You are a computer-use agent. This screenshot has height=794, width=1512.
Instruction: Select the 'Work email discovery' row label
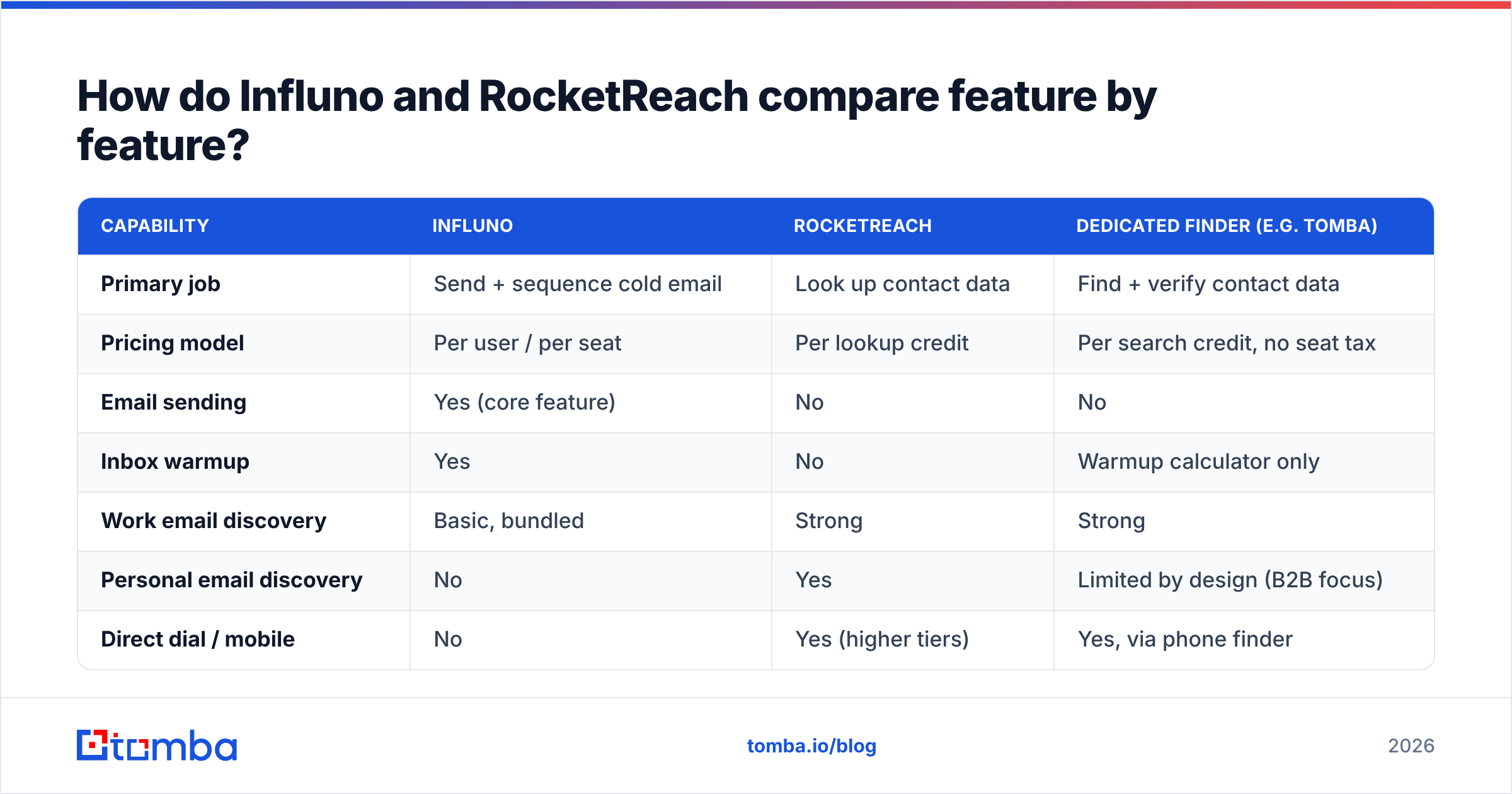point(214,521)
